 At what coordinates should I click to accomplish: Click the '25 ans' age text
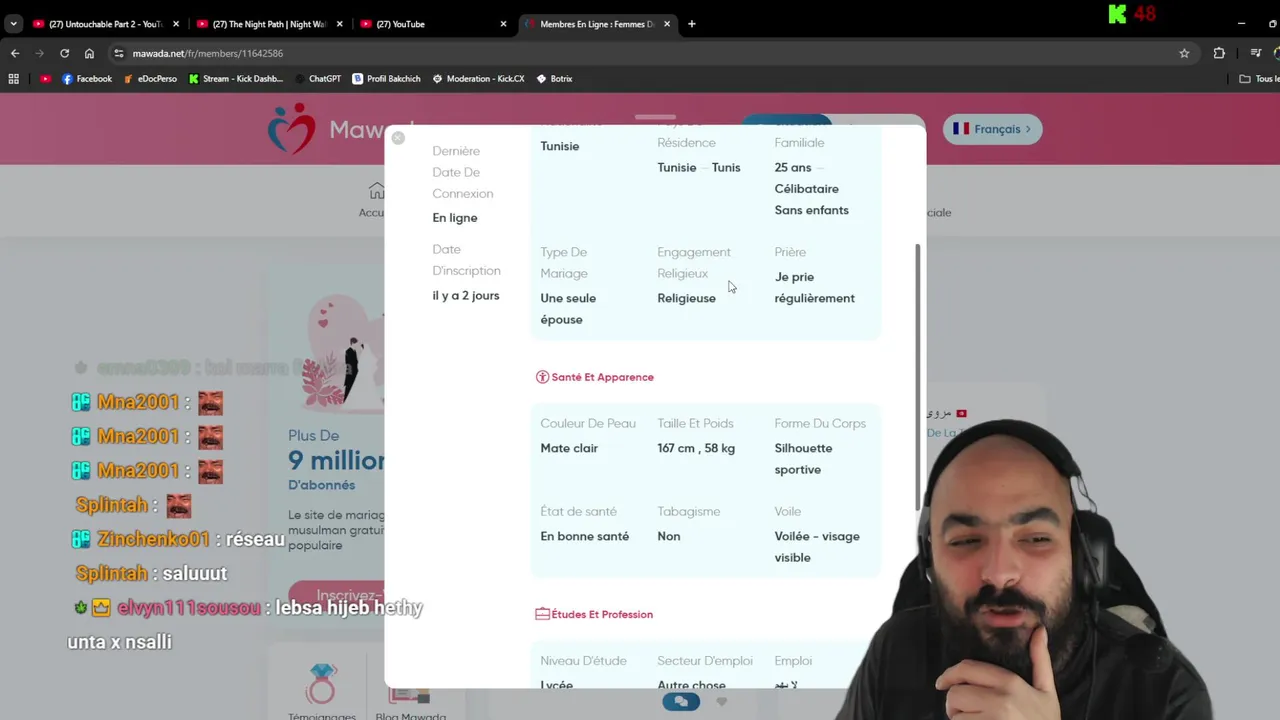click(x=793, y=168)
